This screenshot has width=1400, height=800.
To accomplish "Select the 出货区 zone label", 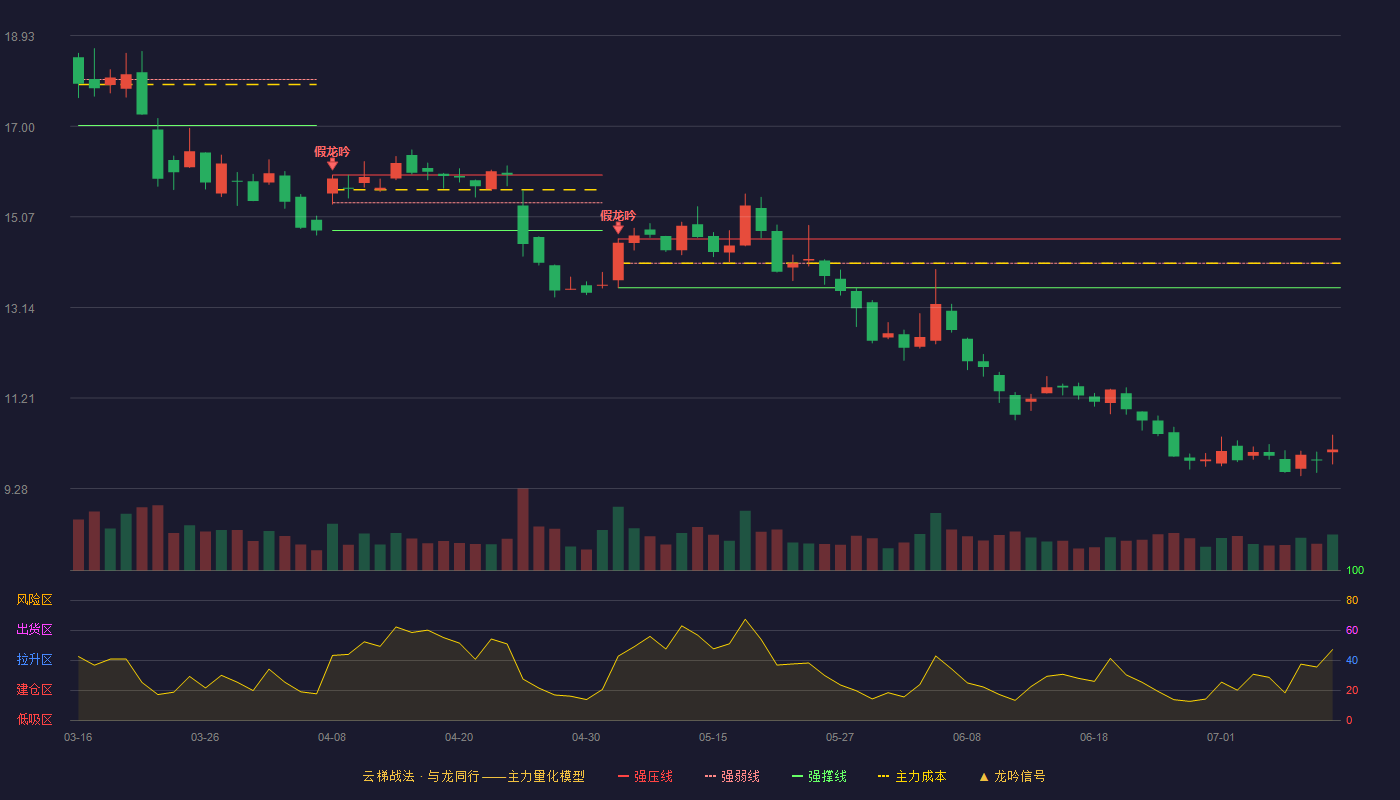I will click(x=34, y=630).
